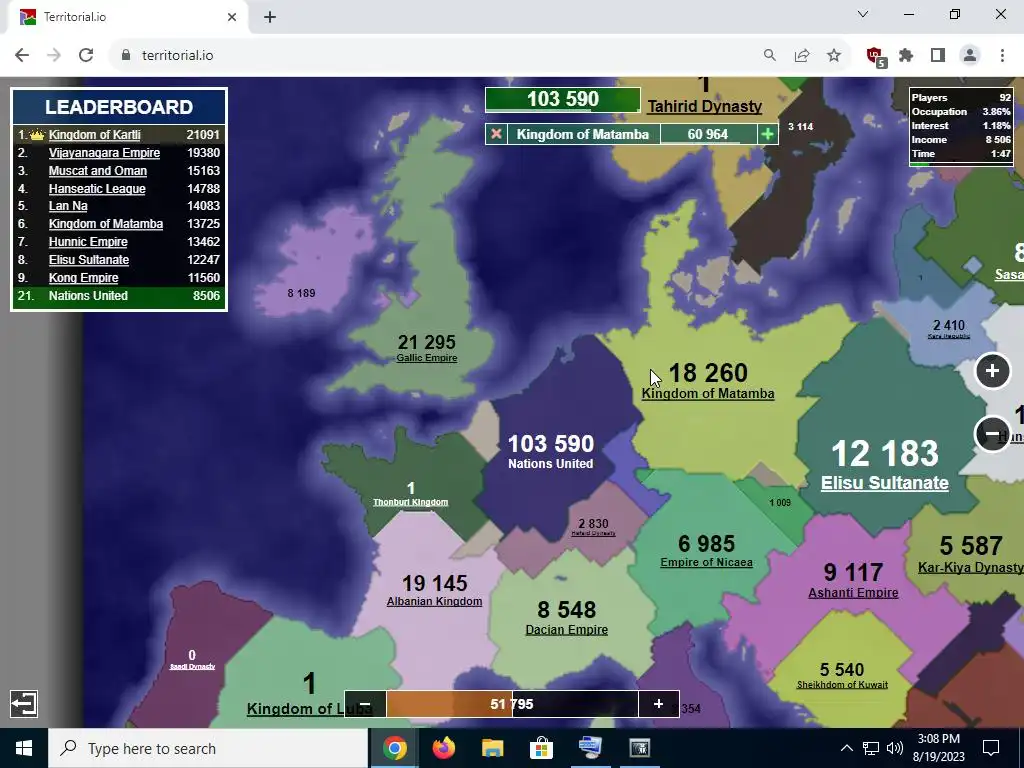Click the Nations United leaderboard row
The height and width of the screenshot is (768, 1024).
pos(119,296)
